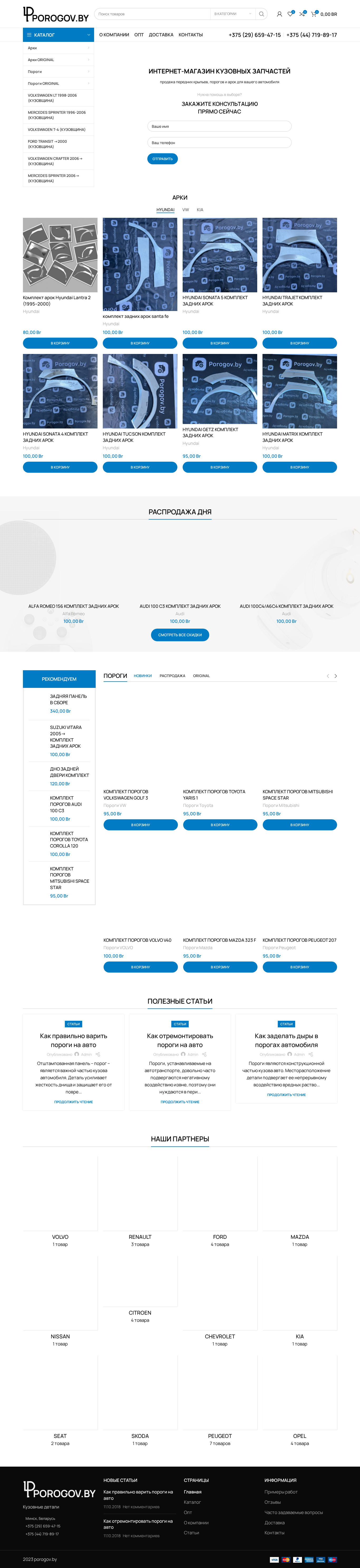The image size is (360, 1568).
Task: Switch to the VW tab under Арки
Action: (185, 210)
